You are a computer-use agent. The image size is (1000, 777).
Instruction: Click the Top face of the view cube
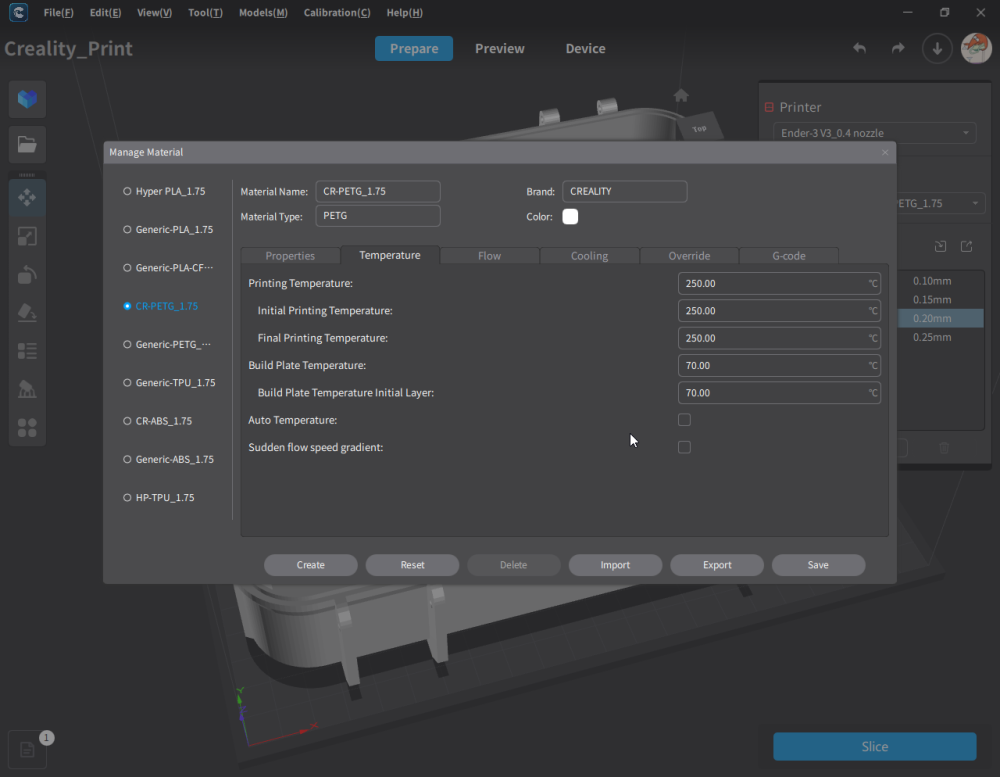point(700,128)
